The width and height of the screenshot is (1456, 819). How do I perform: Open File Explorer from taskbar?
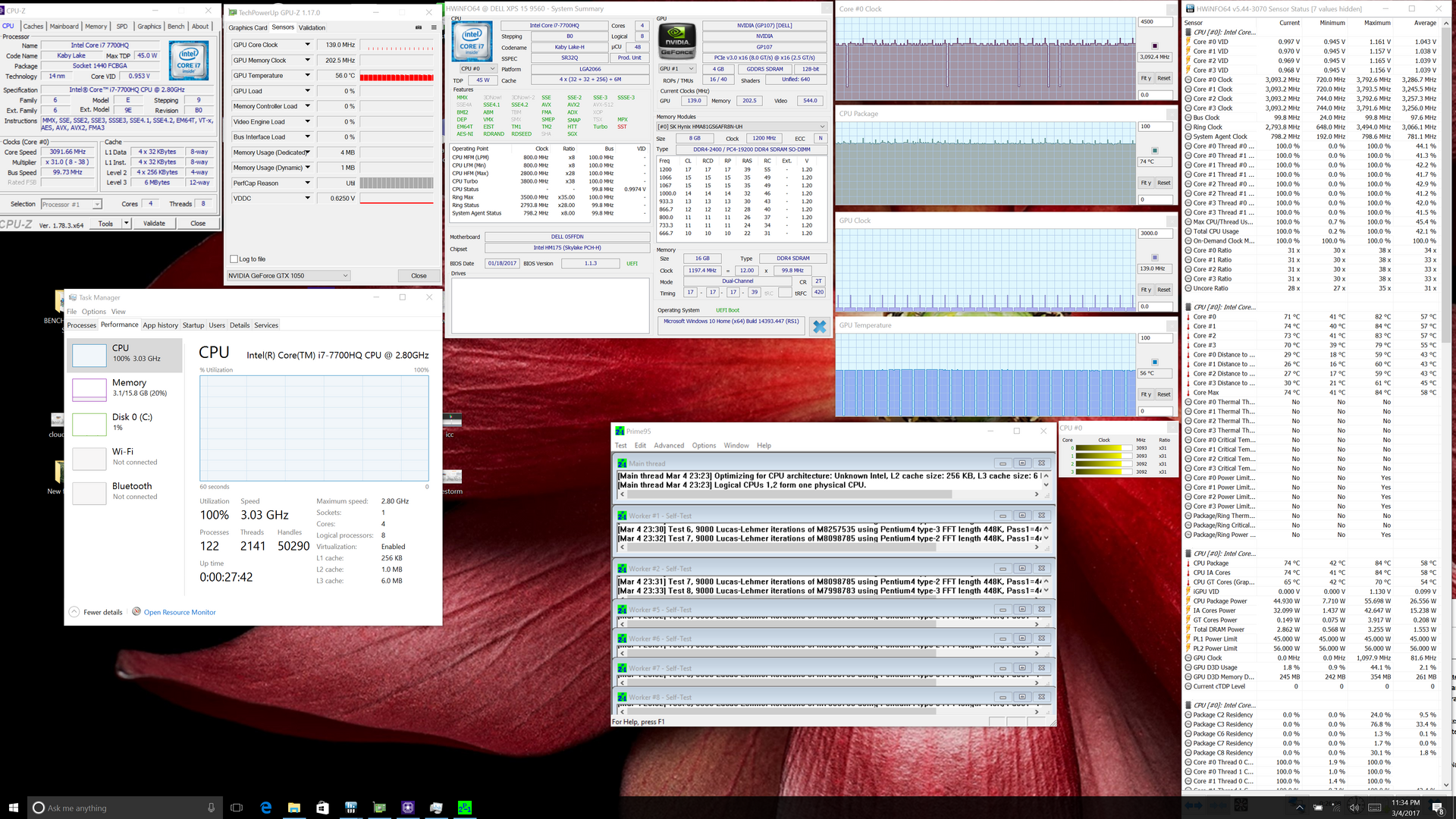pyautogui.click(x=294, y=808)
